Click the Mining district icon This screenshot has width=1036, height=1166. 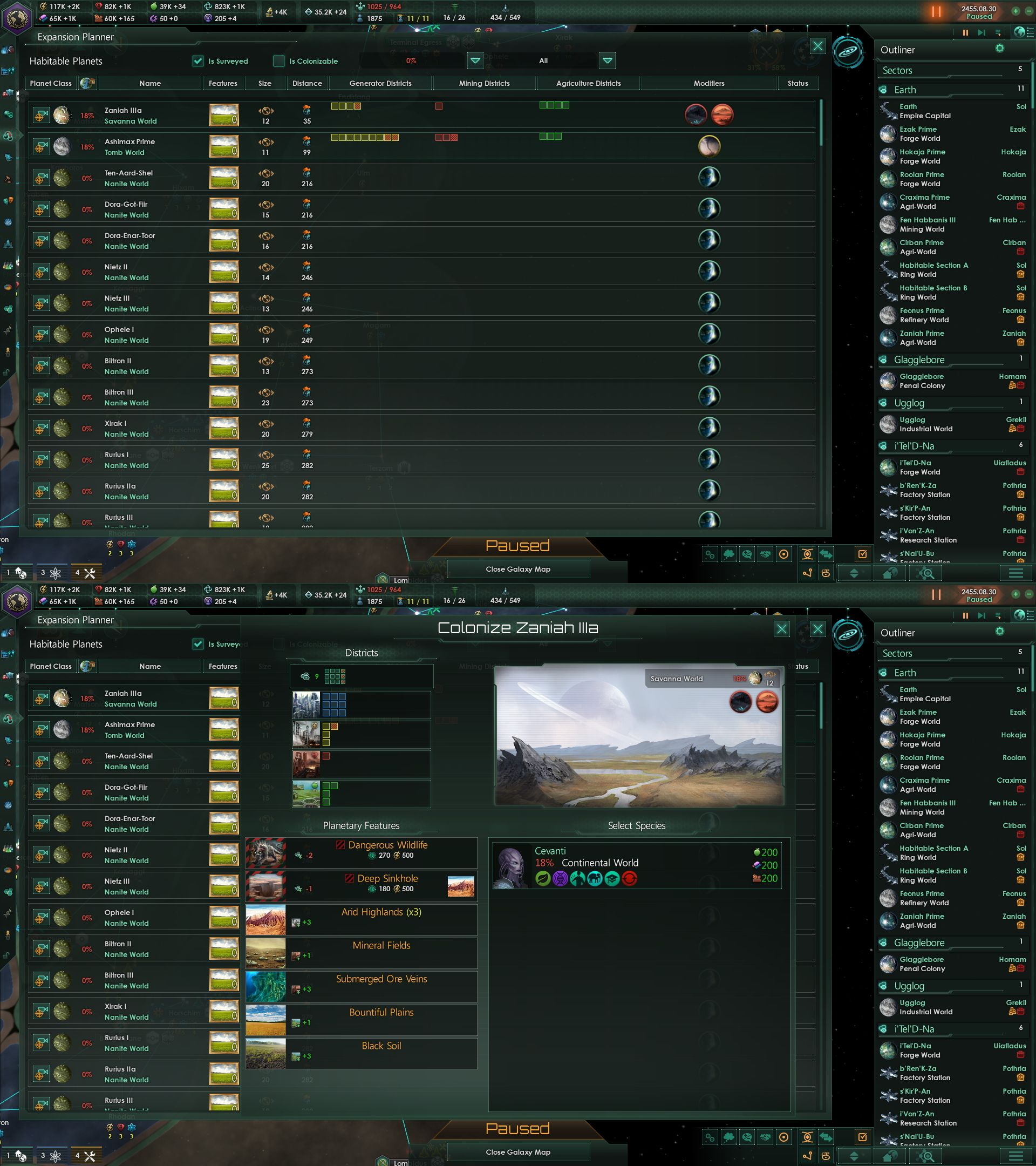305,764
